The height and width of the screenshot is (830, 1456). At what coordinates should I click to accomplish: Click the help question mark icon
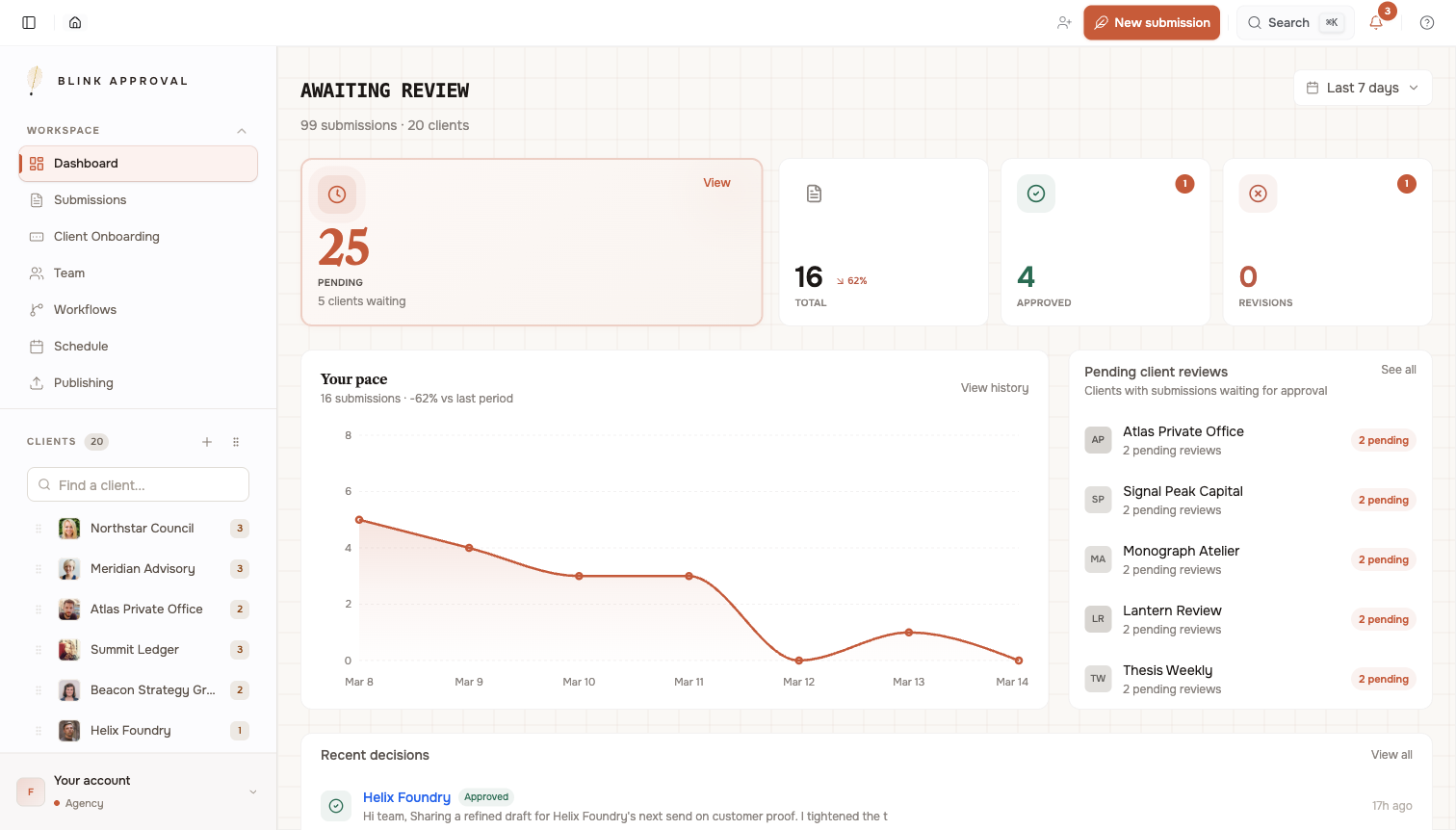point(1427,22)
